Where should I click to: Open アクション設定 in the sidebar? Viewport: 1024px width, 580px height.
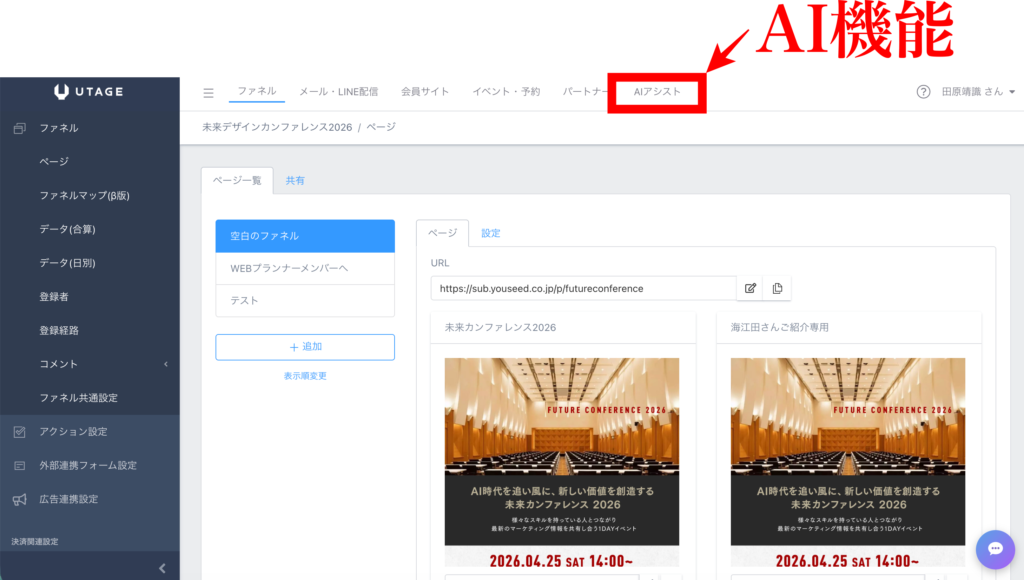(73, 432)
